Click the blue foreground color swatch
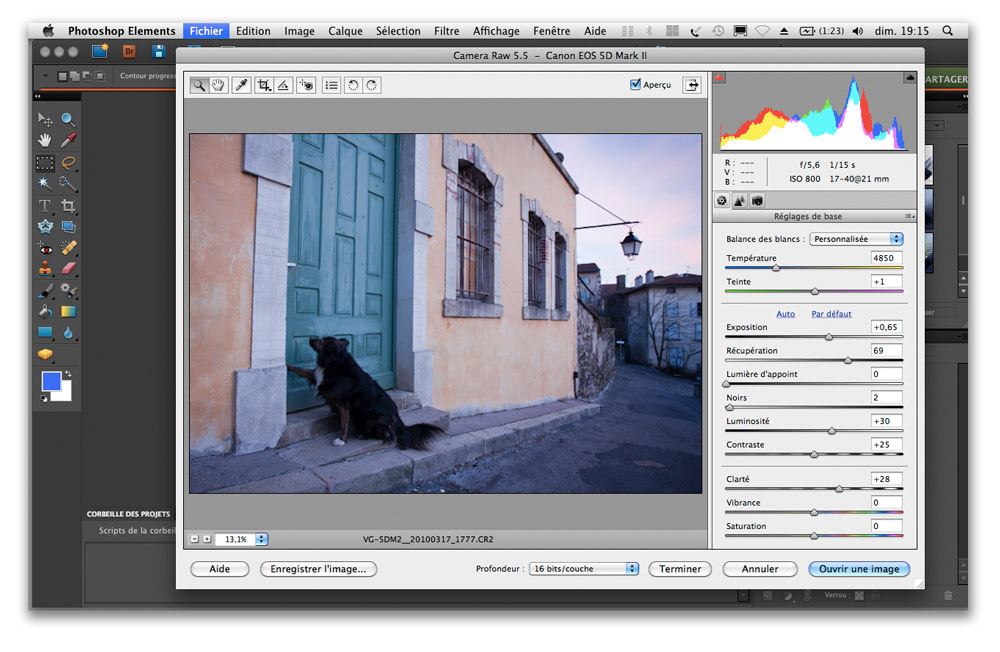1000x652 pixels. pyautogui.click(x=51, y=382)
